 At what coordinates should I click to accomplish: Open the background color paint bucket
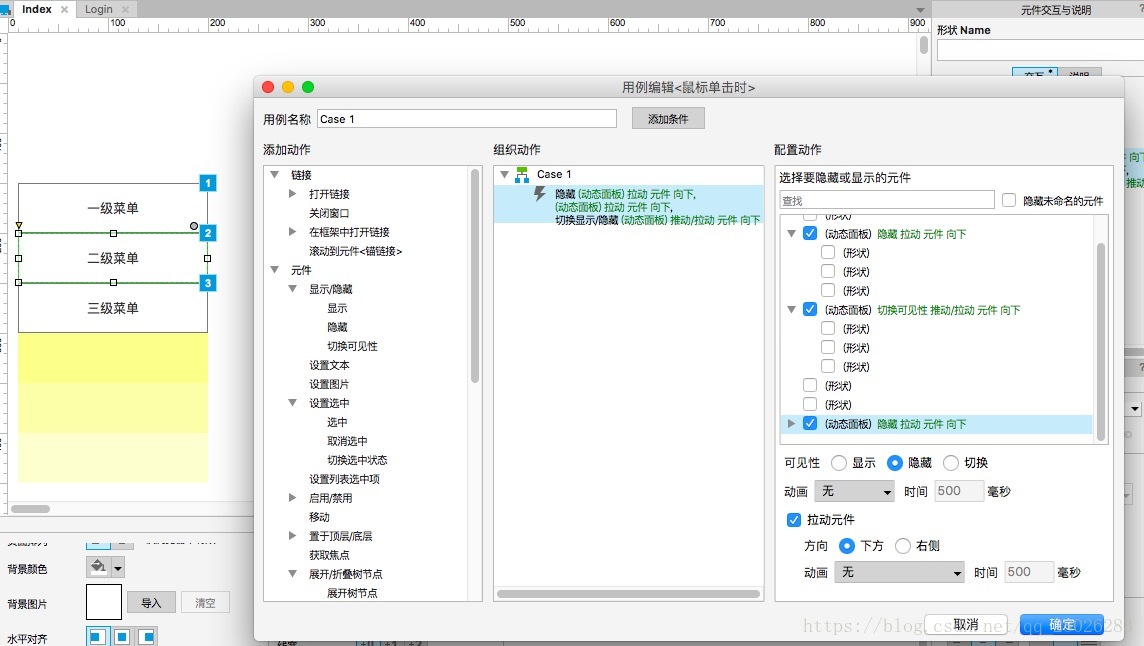pos(98,567)
